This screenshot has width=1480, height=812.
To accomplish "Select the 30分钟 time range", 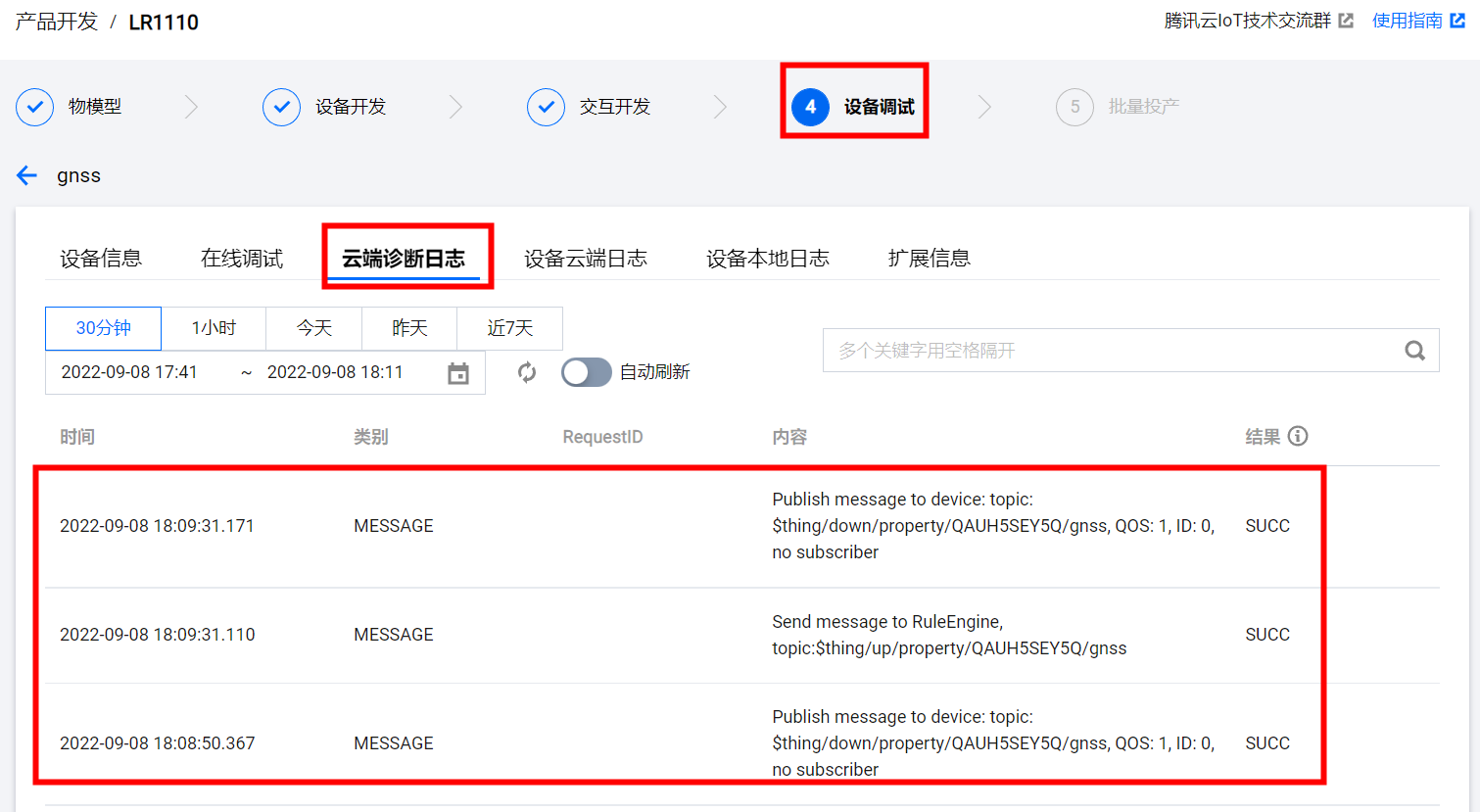I will pyautogui.click(x=103, y=328).
